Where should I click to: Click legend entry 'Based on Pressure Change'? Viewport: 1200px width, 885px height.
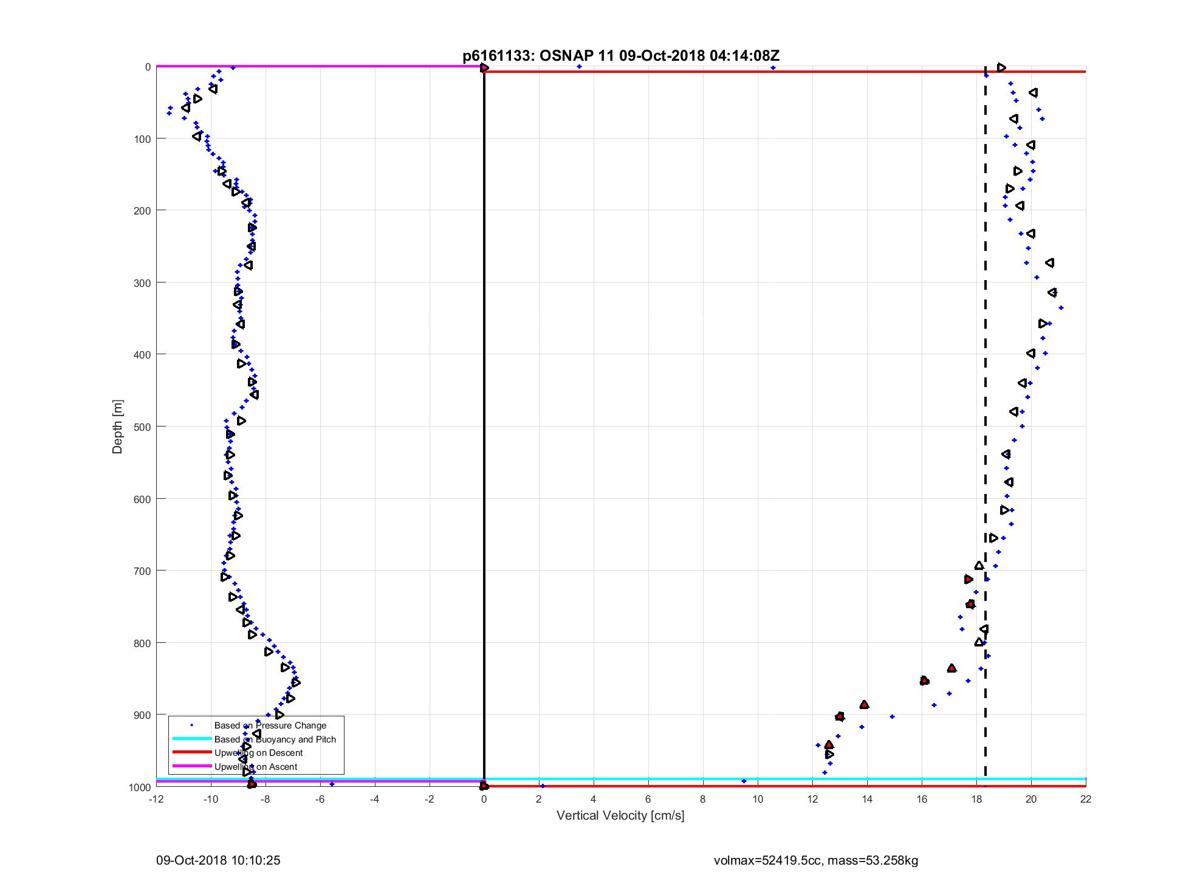point(270,725)
